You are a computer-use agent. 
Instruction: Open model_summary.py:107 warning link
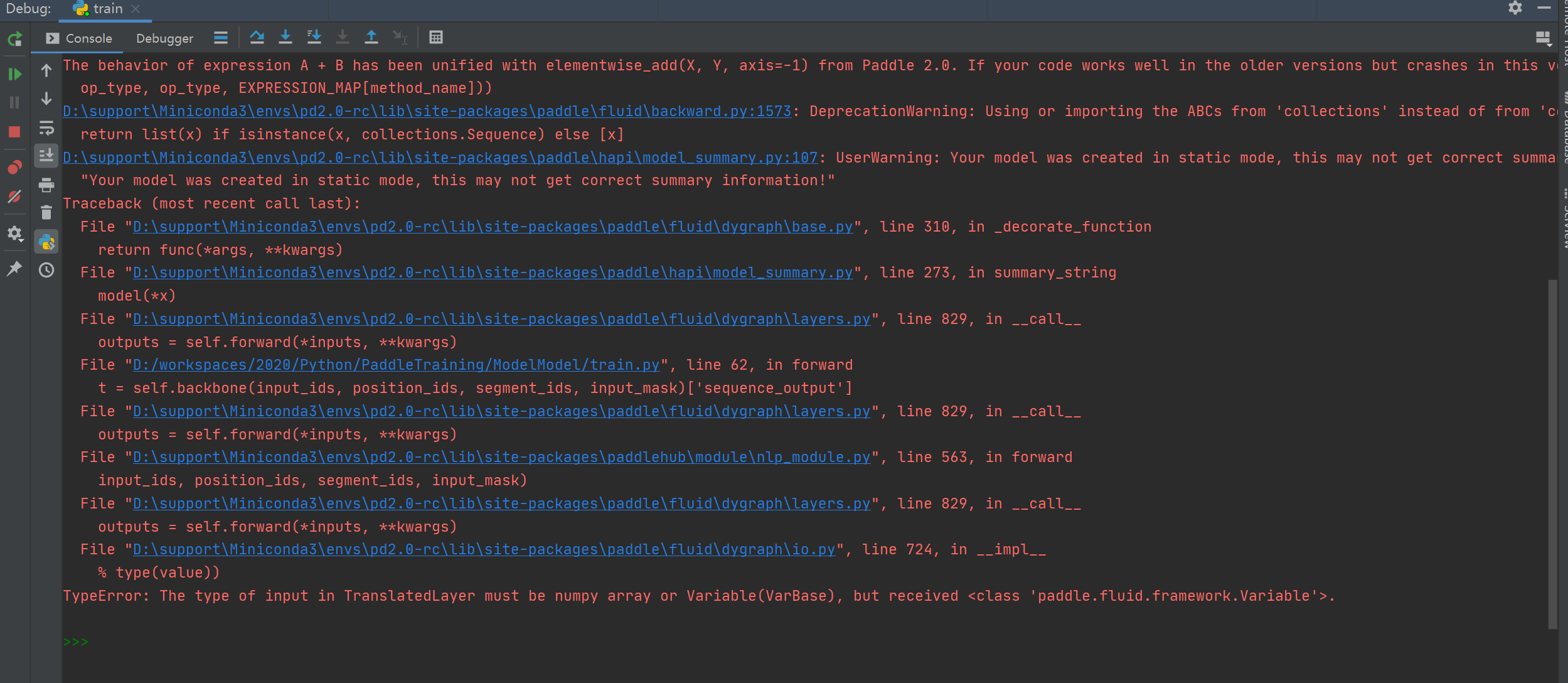click(440, 158)
